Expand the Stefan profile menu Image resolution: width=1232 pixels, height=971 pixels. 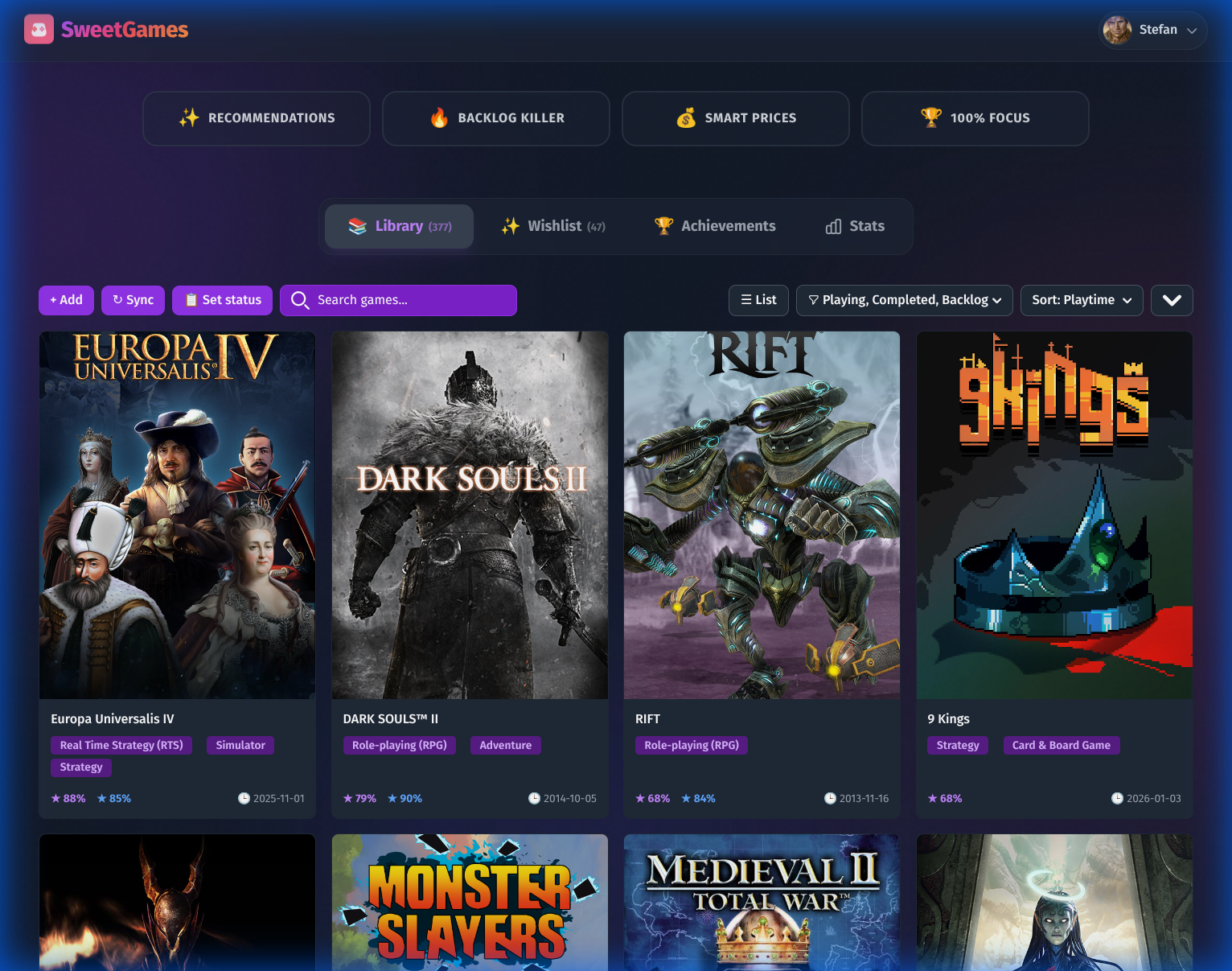point(1152,30)
